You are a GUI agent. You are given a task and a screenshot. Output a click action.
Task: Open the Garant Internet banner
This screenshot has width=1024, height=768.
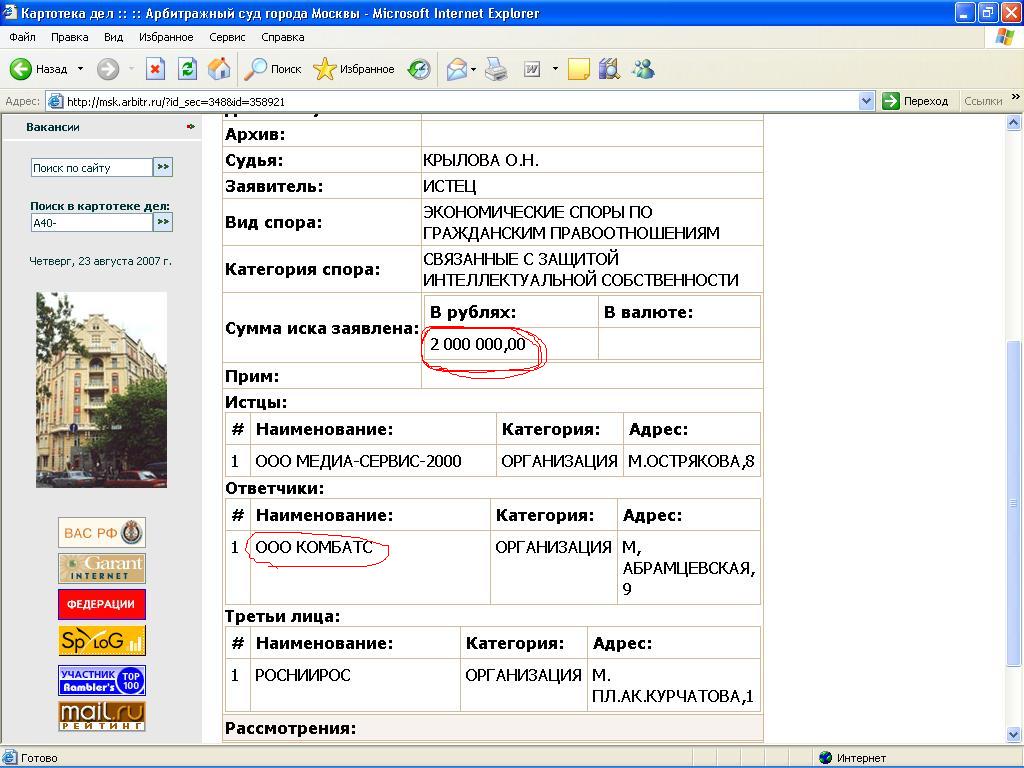(101, 568)
